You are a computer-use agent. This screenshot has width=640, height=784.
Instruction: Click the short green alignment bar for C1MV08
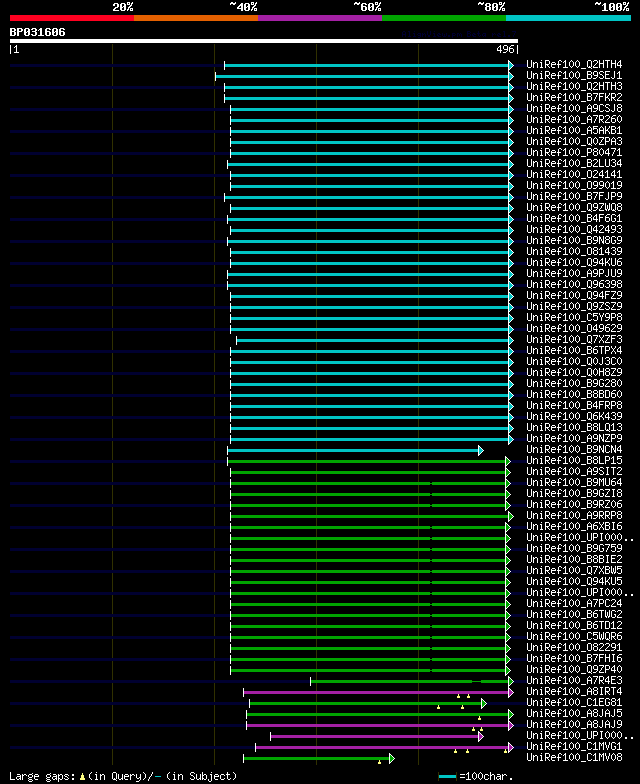[319, 758]
